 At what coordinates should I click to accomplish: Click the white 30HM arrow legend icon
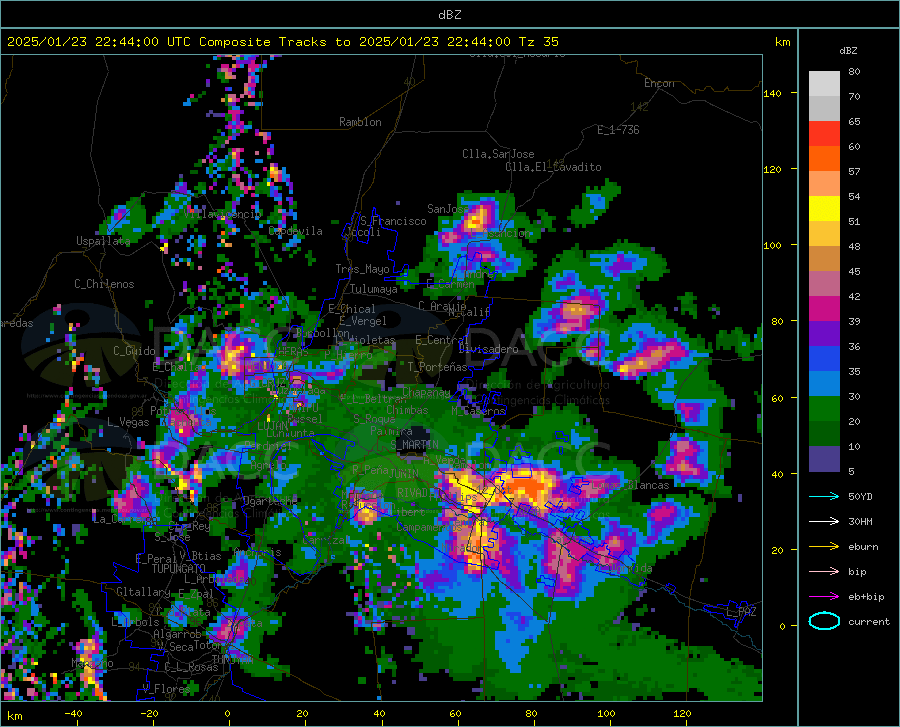click(824, 521)
